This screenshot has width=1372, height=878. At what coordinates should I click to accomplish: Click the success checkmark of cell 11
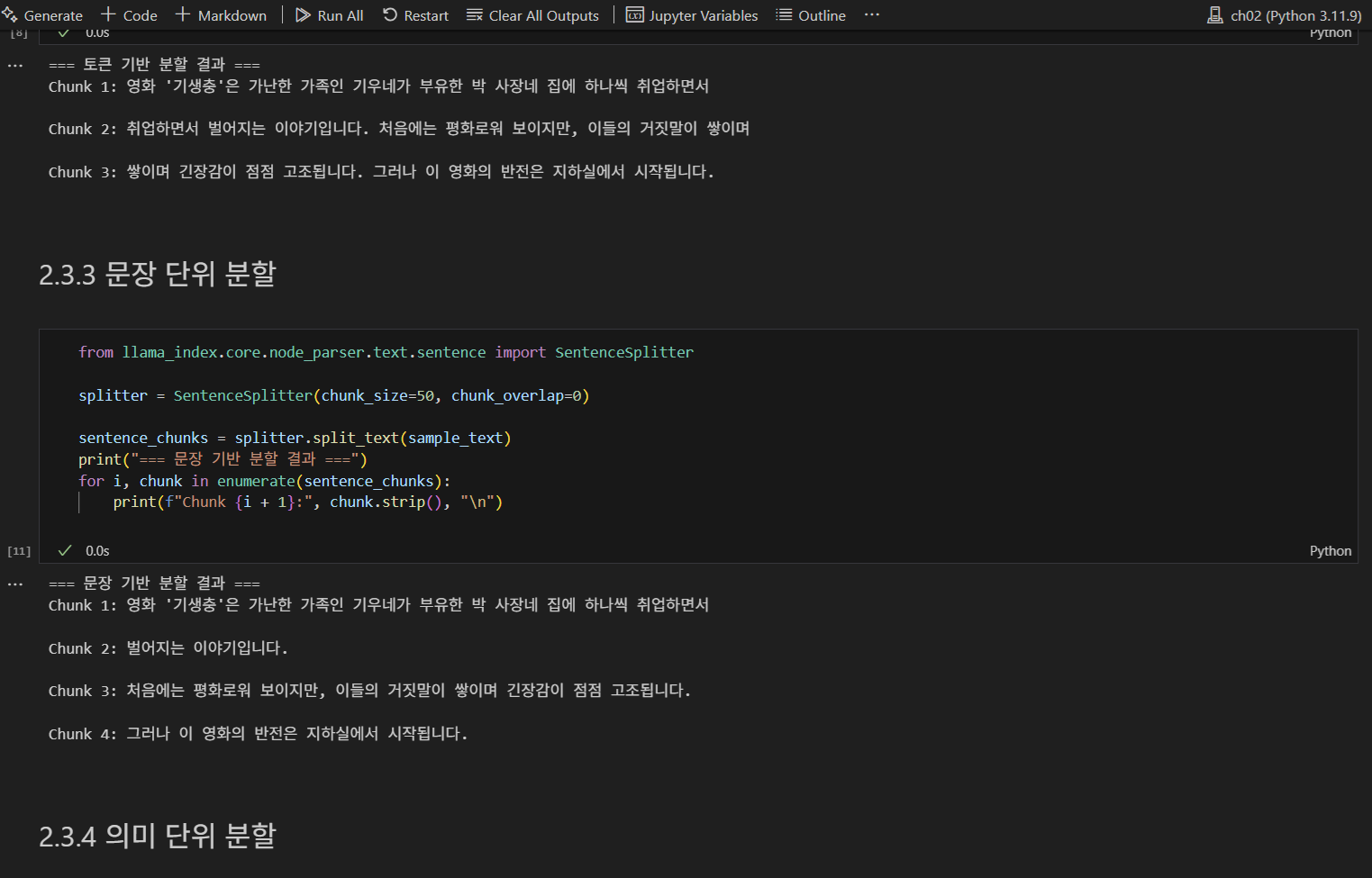click(65, 550)
